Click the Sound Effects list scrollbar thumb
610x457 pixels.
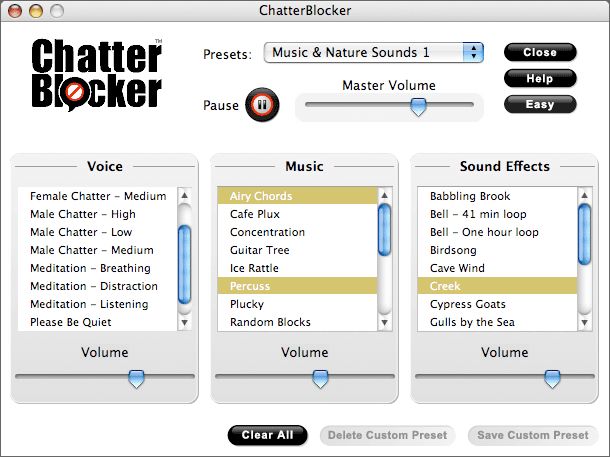584,235
